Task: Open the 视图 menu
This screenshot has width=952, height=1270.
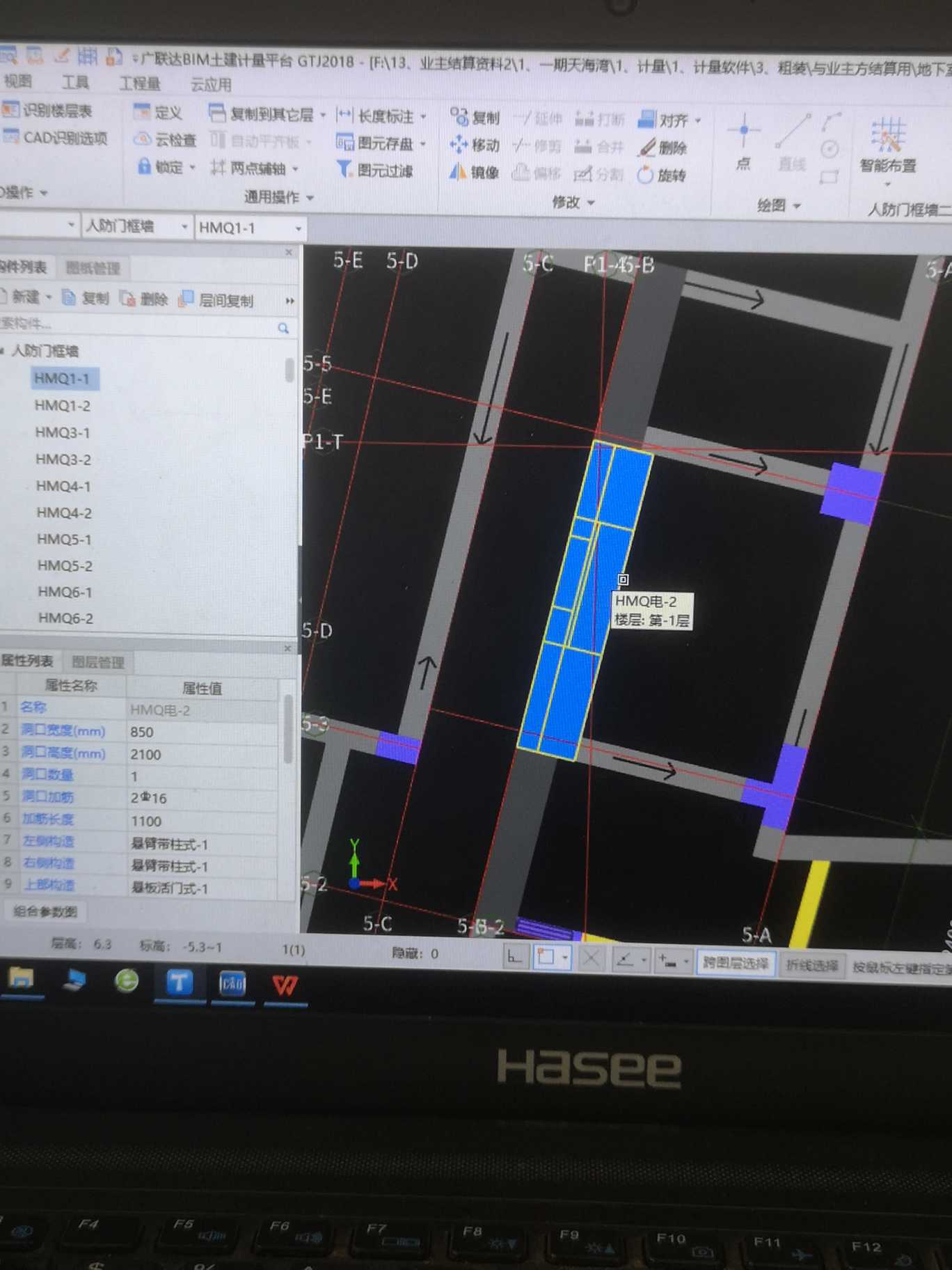Action: [x=18, y=81]
